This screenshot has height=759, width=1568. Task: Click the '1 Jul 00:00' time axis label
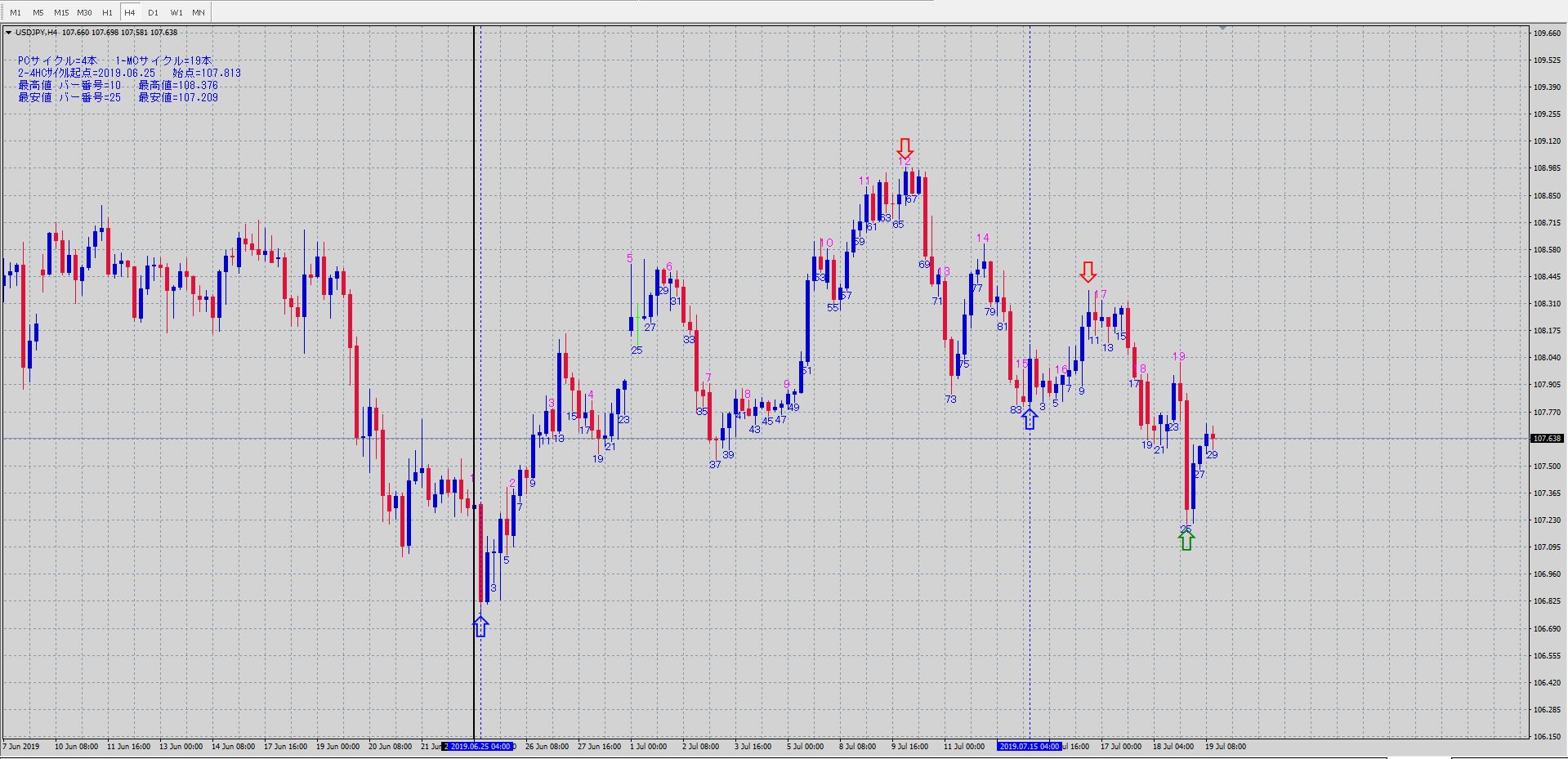(x=649, y=746)
